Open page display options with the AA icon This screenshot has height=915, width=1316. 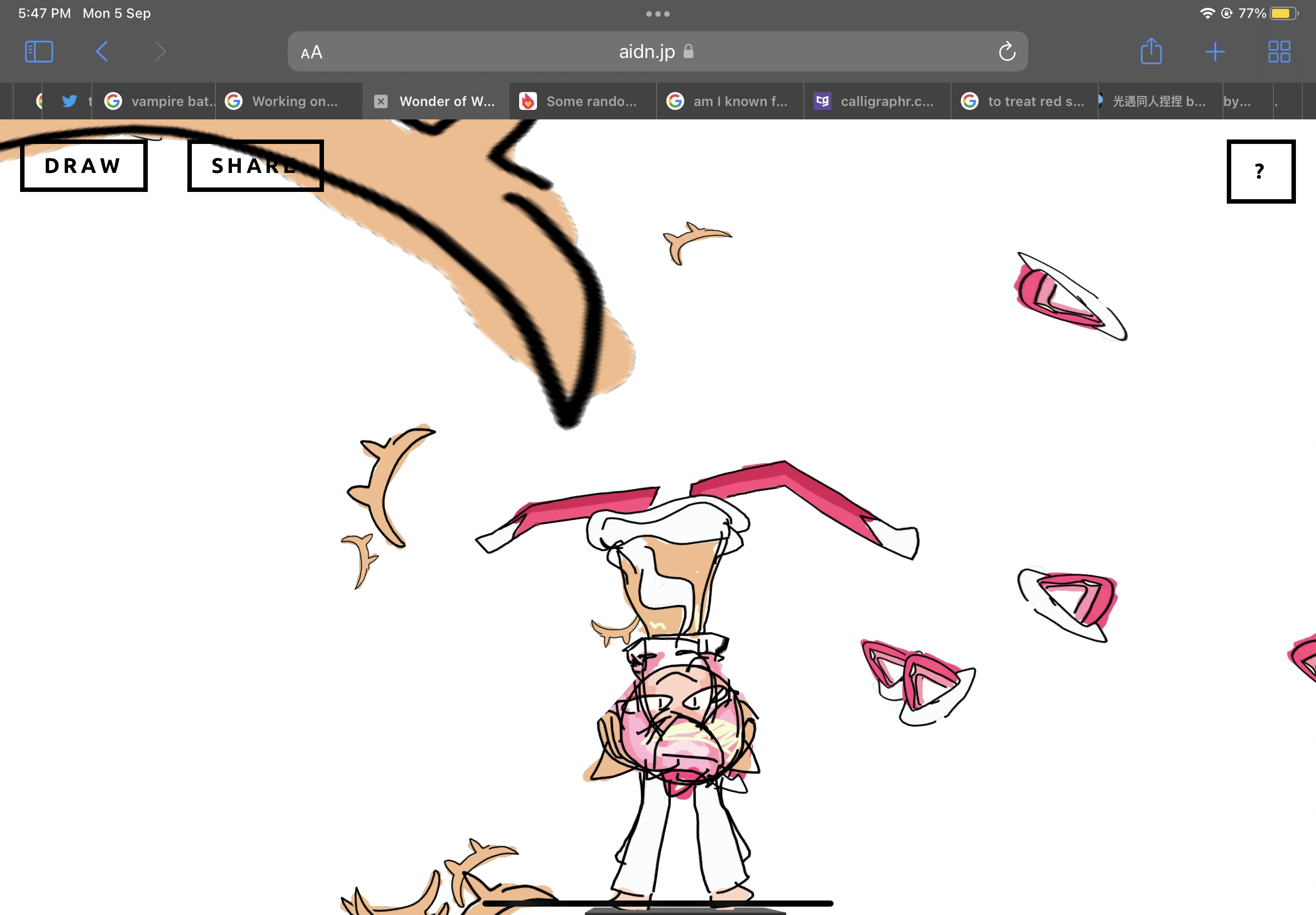[312, 51]
